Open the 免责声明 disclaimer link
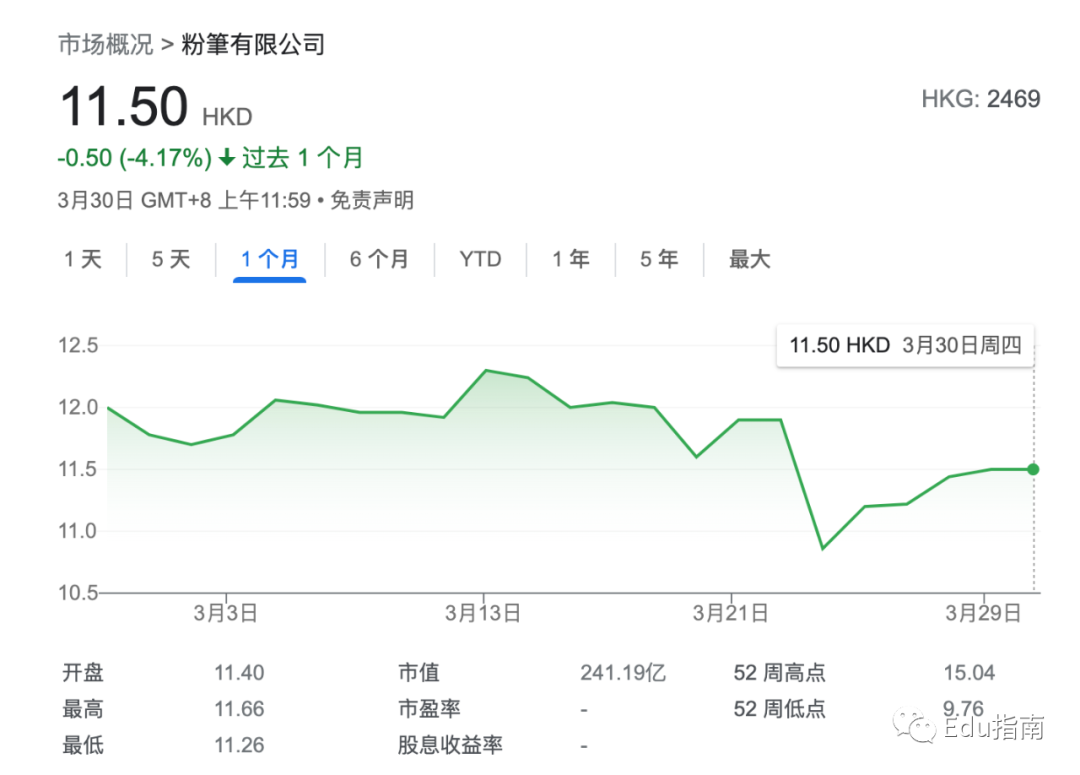1080x775 pixels. 372,200
